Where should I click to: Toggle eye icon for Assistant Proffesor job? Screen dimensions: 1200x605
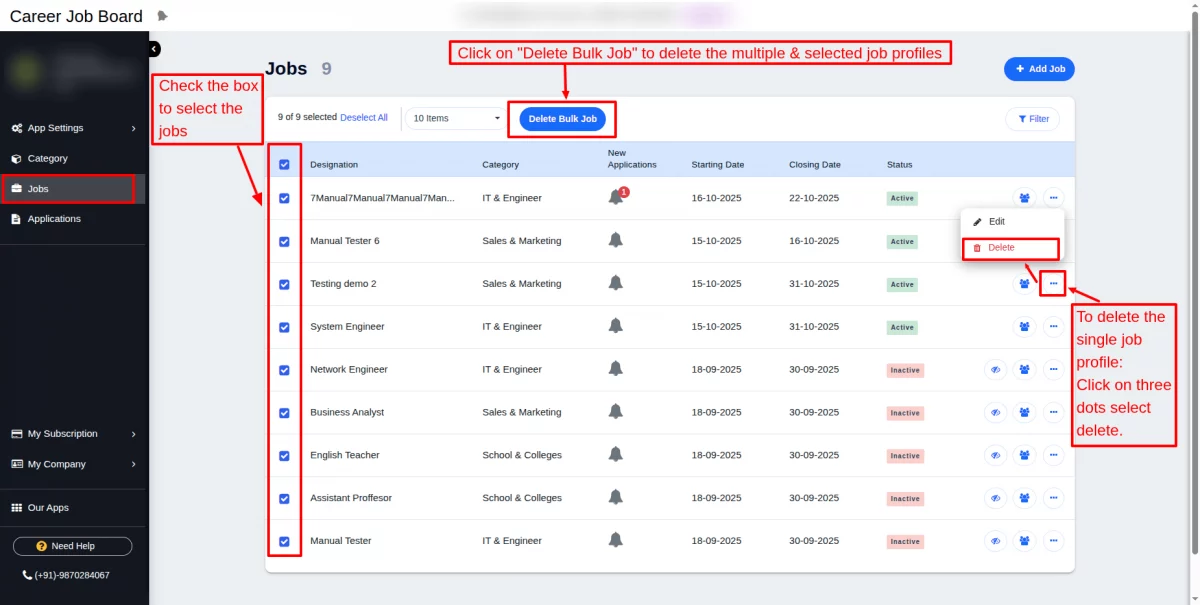(995, 498)
